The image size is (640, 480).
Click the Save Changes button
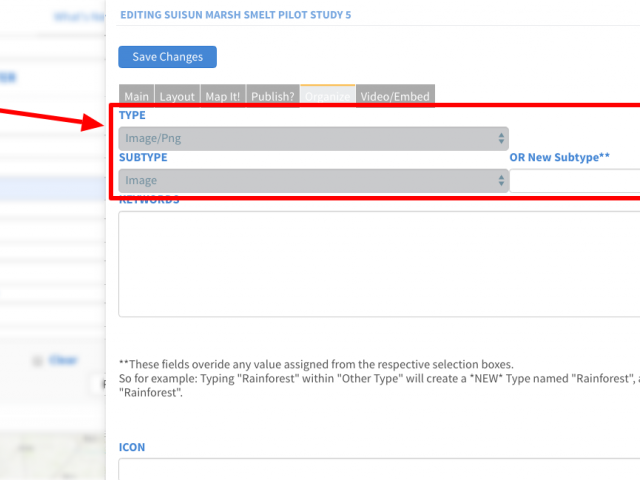tap(167, 57)
